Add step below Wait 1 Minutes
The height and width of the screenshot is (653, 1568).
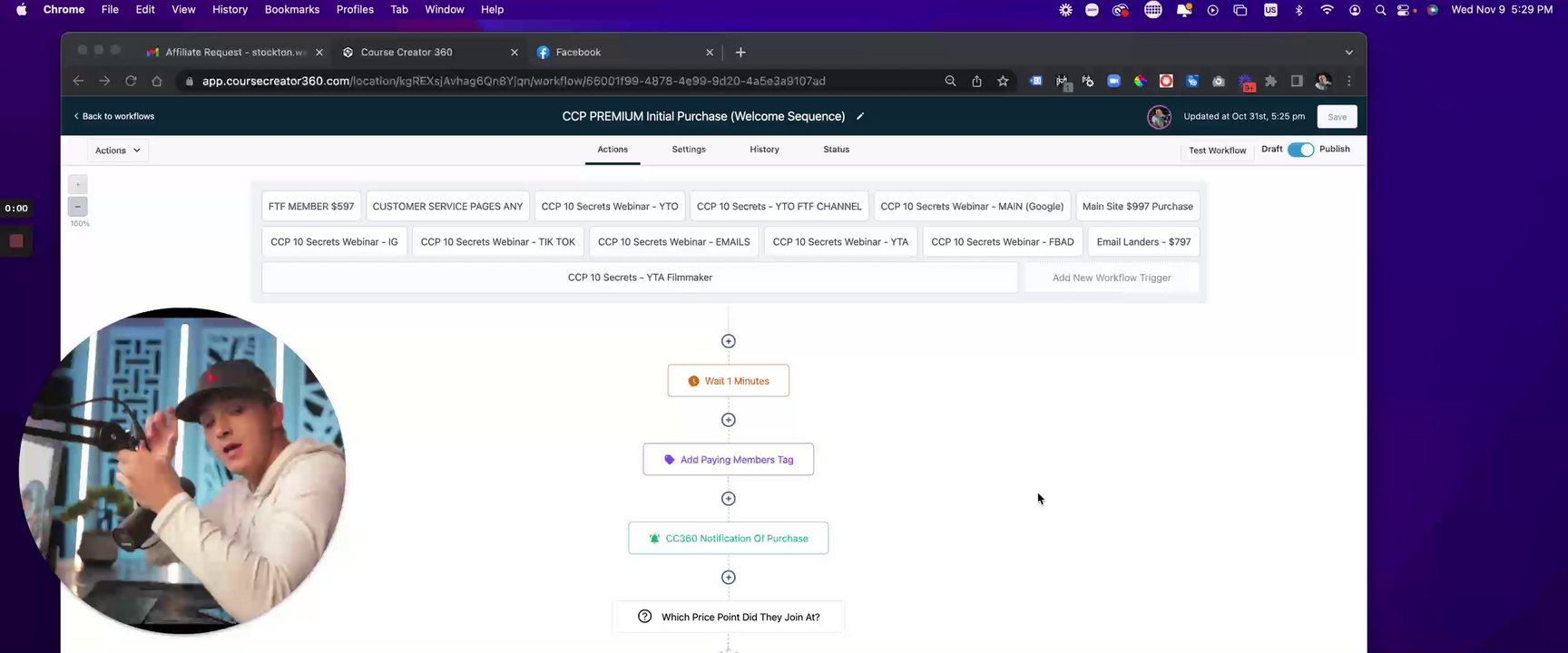pos(728,420)
